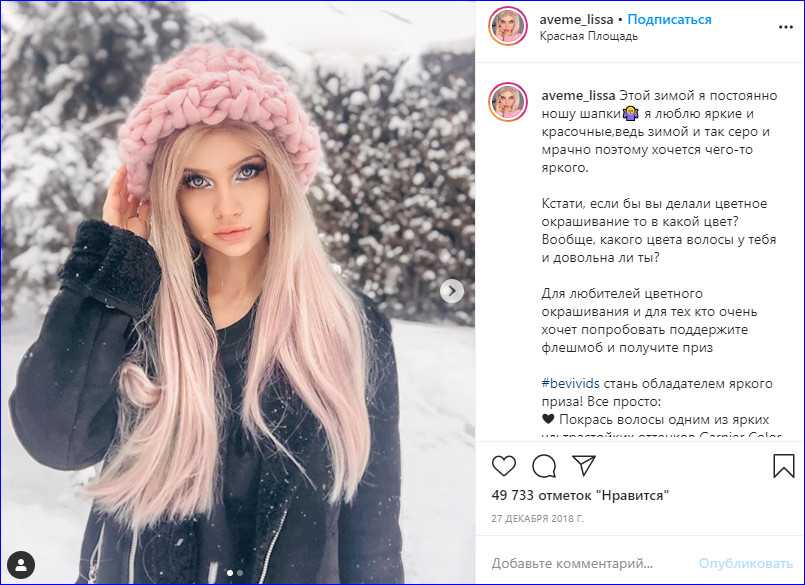
Task: View tagged people icon on photo
Action: tap(21, 565)
